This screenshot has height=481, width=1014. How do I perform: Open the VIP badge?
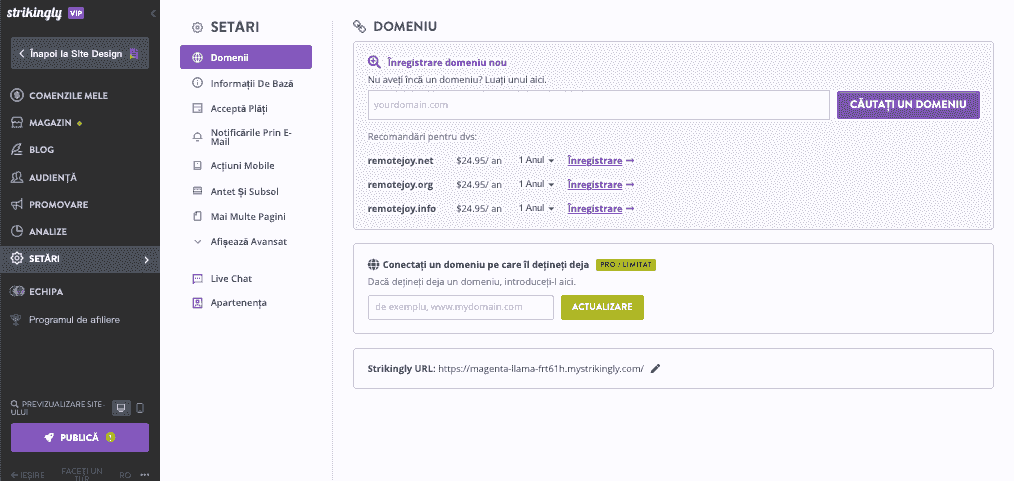(x=75, y=14)
